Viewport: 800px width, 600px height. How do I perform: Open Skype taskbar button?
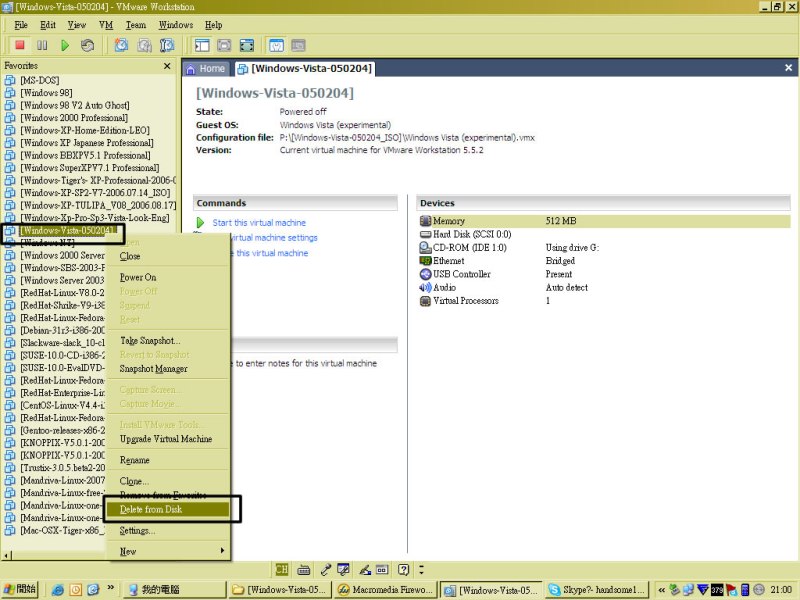pyautogui.click(x=597, y=589)
